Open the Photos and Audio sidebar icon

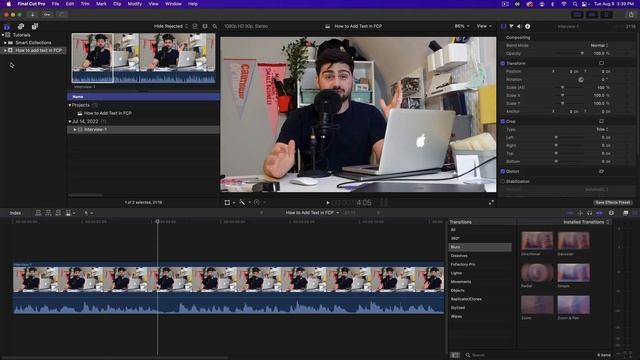point(21,27)
